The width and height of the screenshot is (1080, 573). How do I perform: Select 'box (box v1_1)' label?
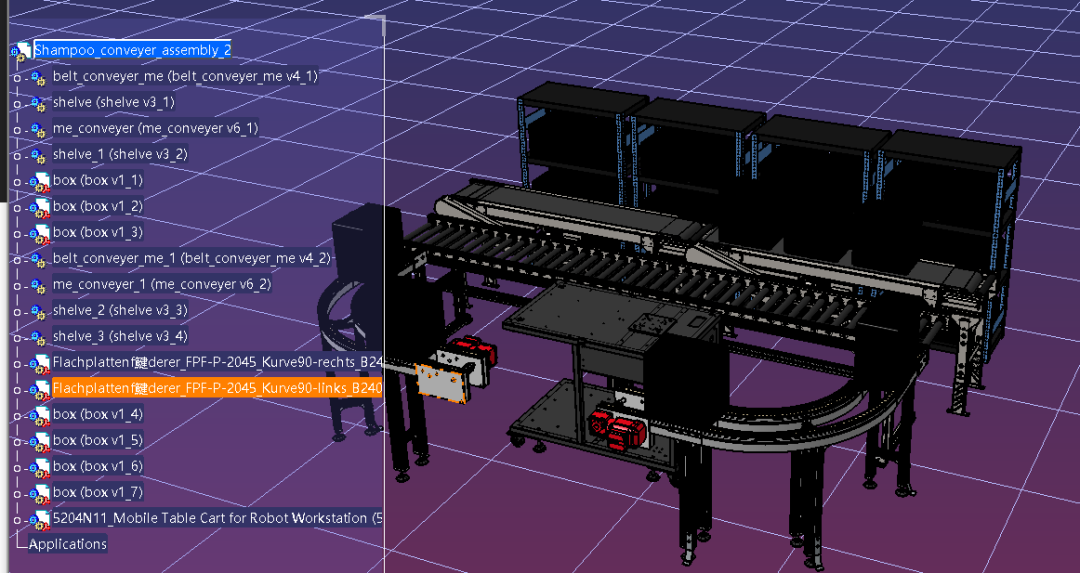(98, 180)
